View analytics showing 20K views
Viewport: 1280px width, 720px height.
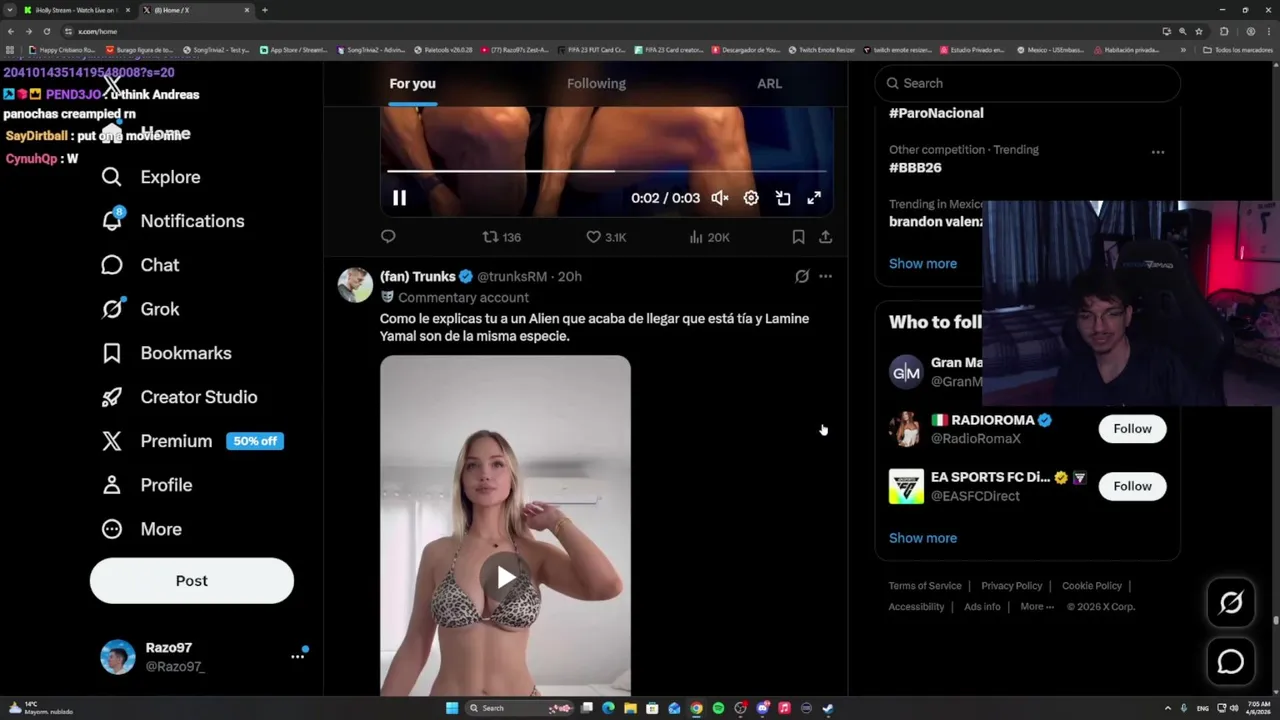(709, 237)
